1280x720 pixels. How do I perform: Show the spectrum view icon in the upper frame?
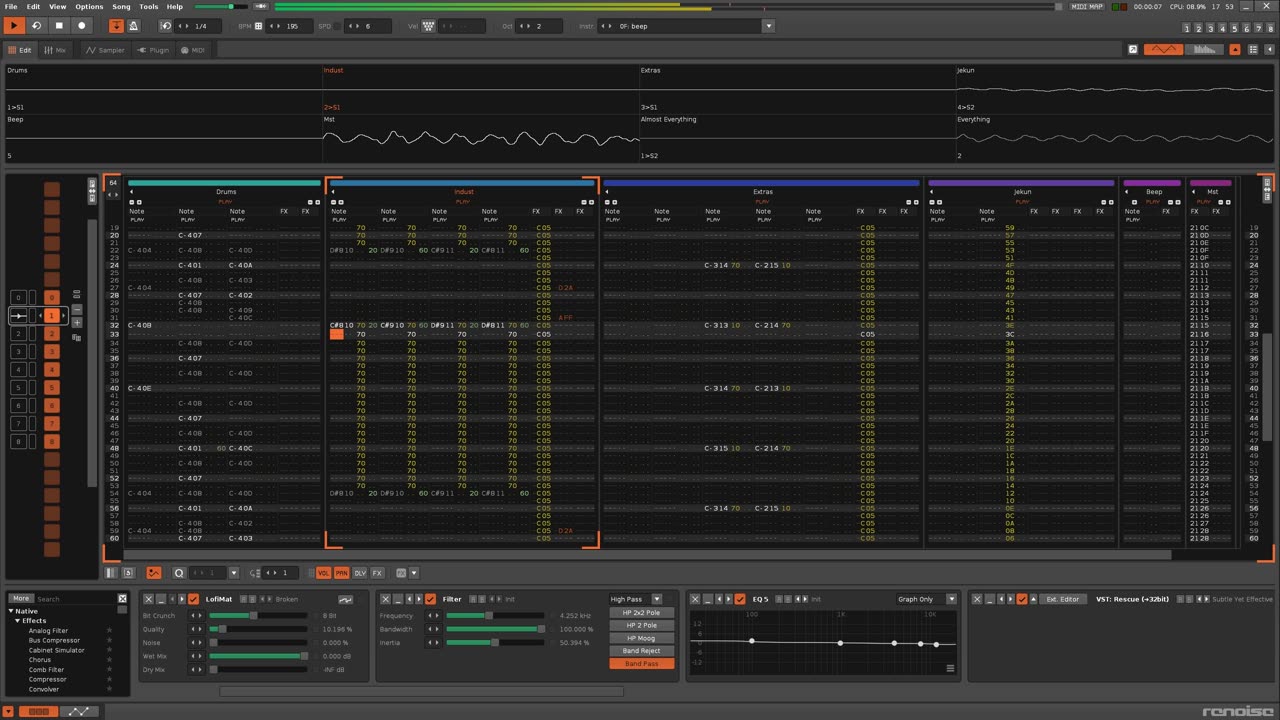pos(1206,49)
